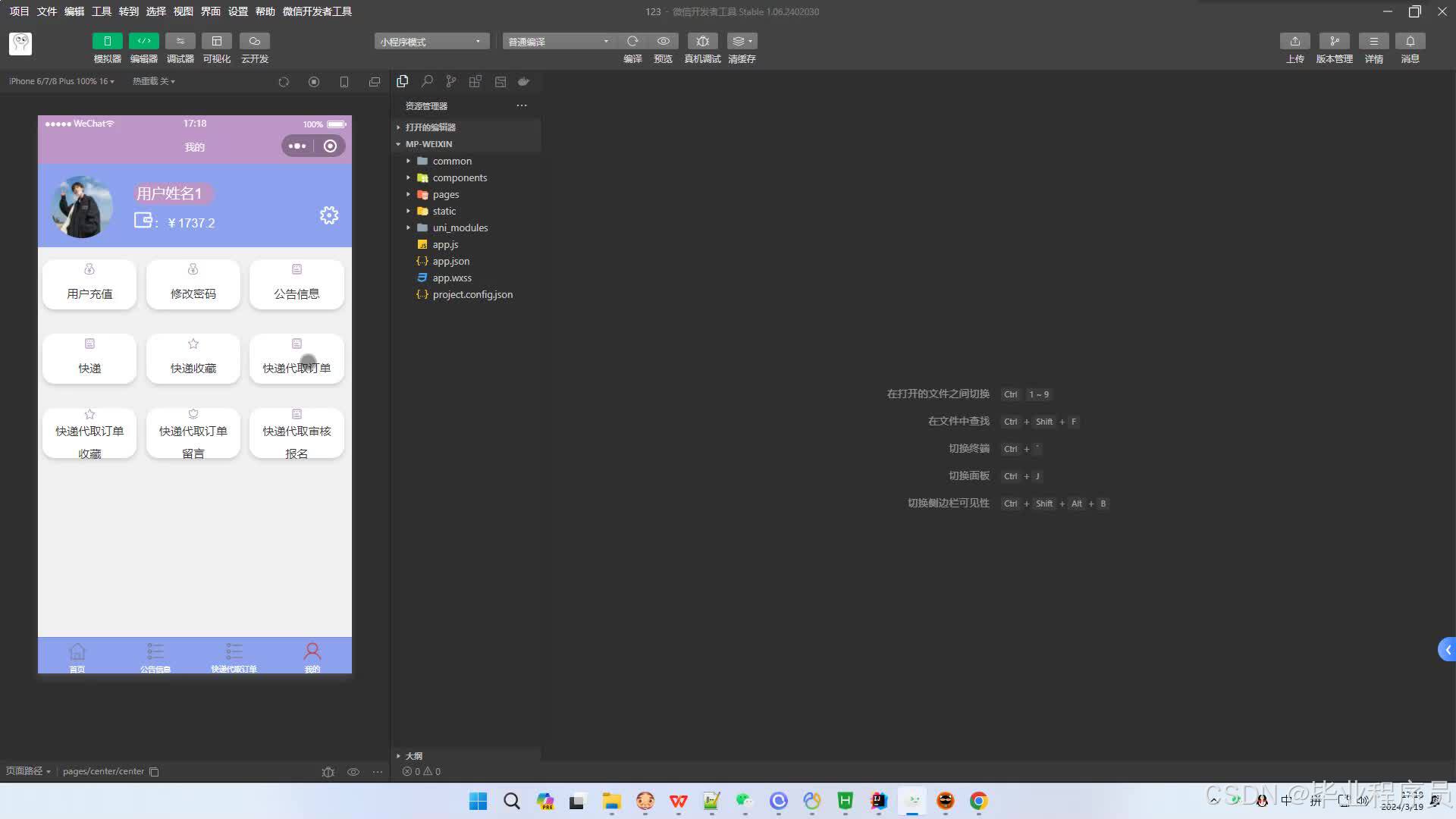Open the search panel icon
The image size is (1456, 819).
pos(427,81)
